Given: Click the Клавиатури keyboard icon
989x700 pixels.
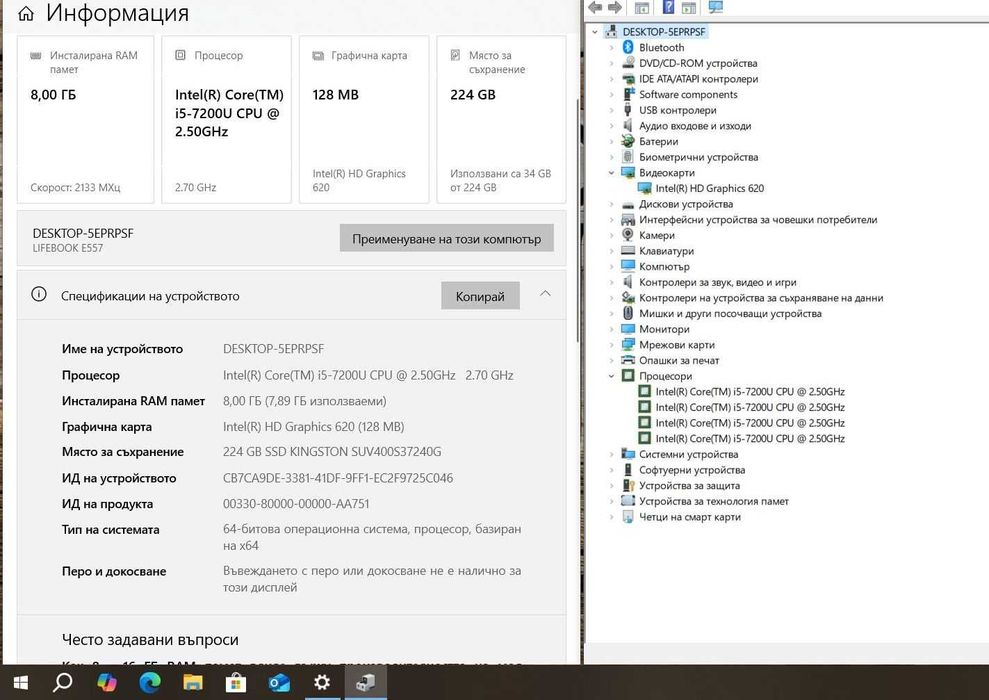Looking at the screenshot, I should point(628,250).
